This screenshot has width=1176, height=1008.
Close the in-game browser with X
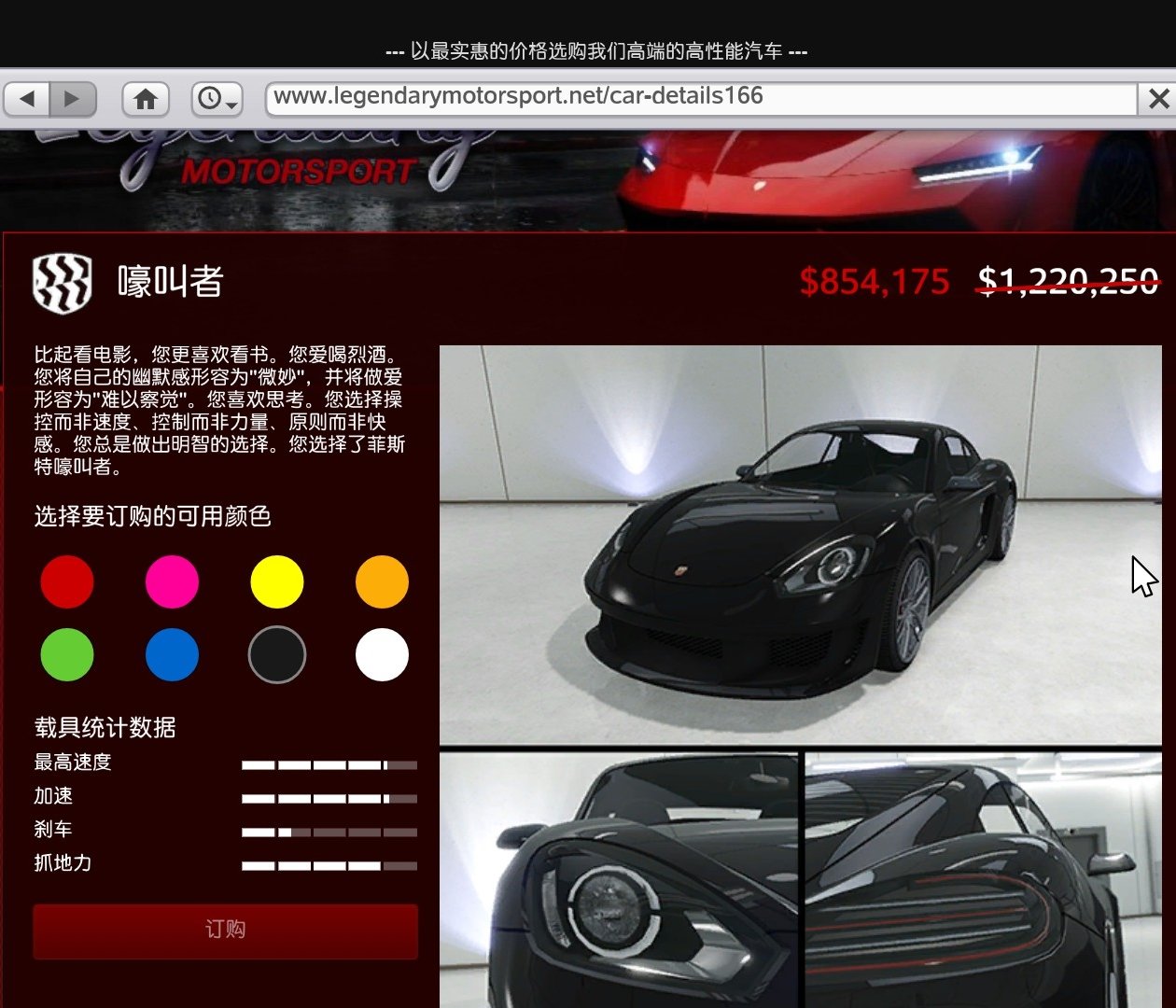click(x=1158, y=98)
